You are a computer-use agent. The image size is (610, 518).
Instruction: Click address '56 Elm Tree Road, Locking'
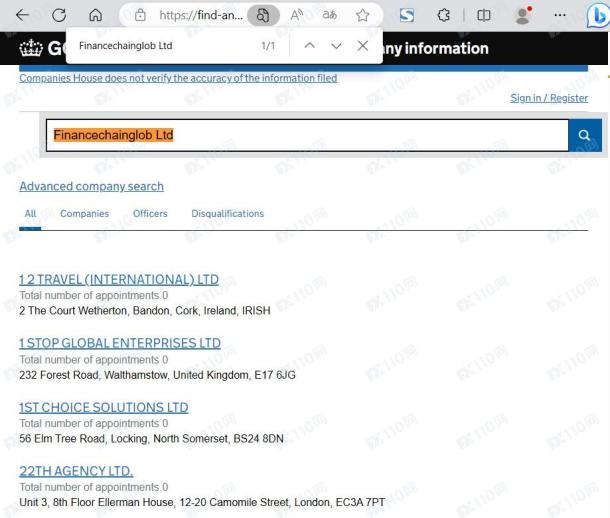click(151, 439)
